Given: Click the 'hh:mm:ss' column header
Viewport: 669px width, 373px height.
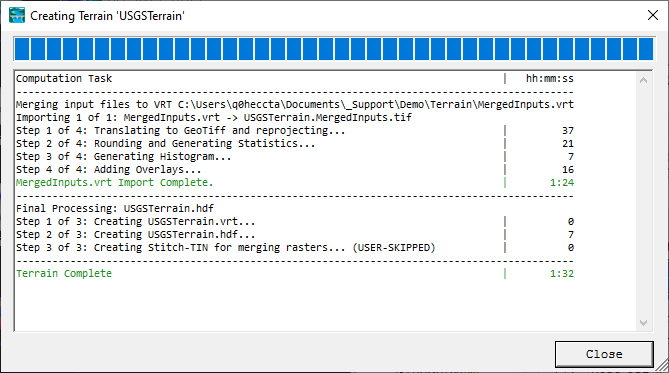Looking at the screenshot, I should 550,79.
